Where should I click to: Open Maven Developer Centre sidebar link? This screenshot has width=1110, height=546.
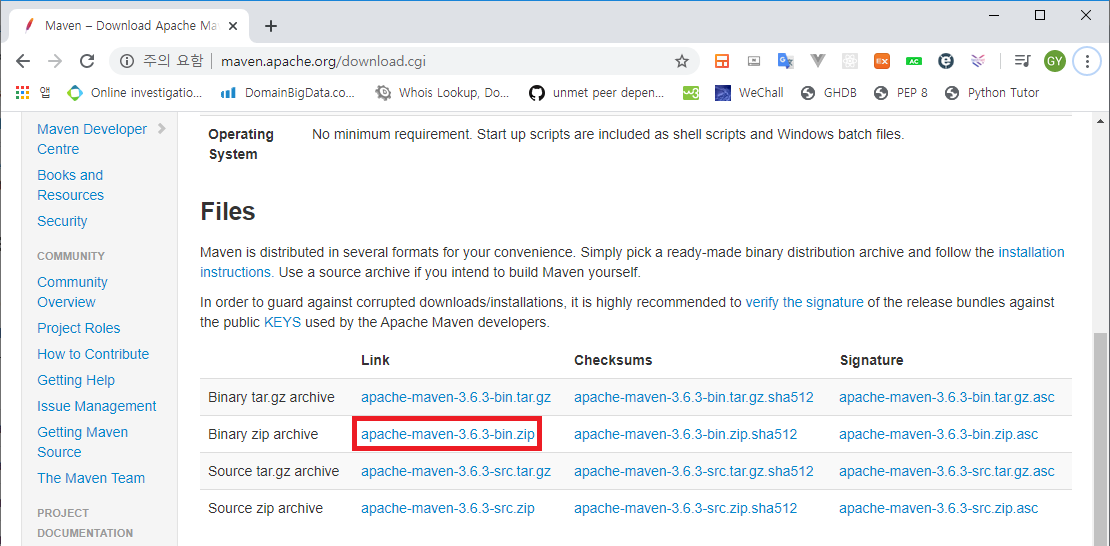coord(92,139)
